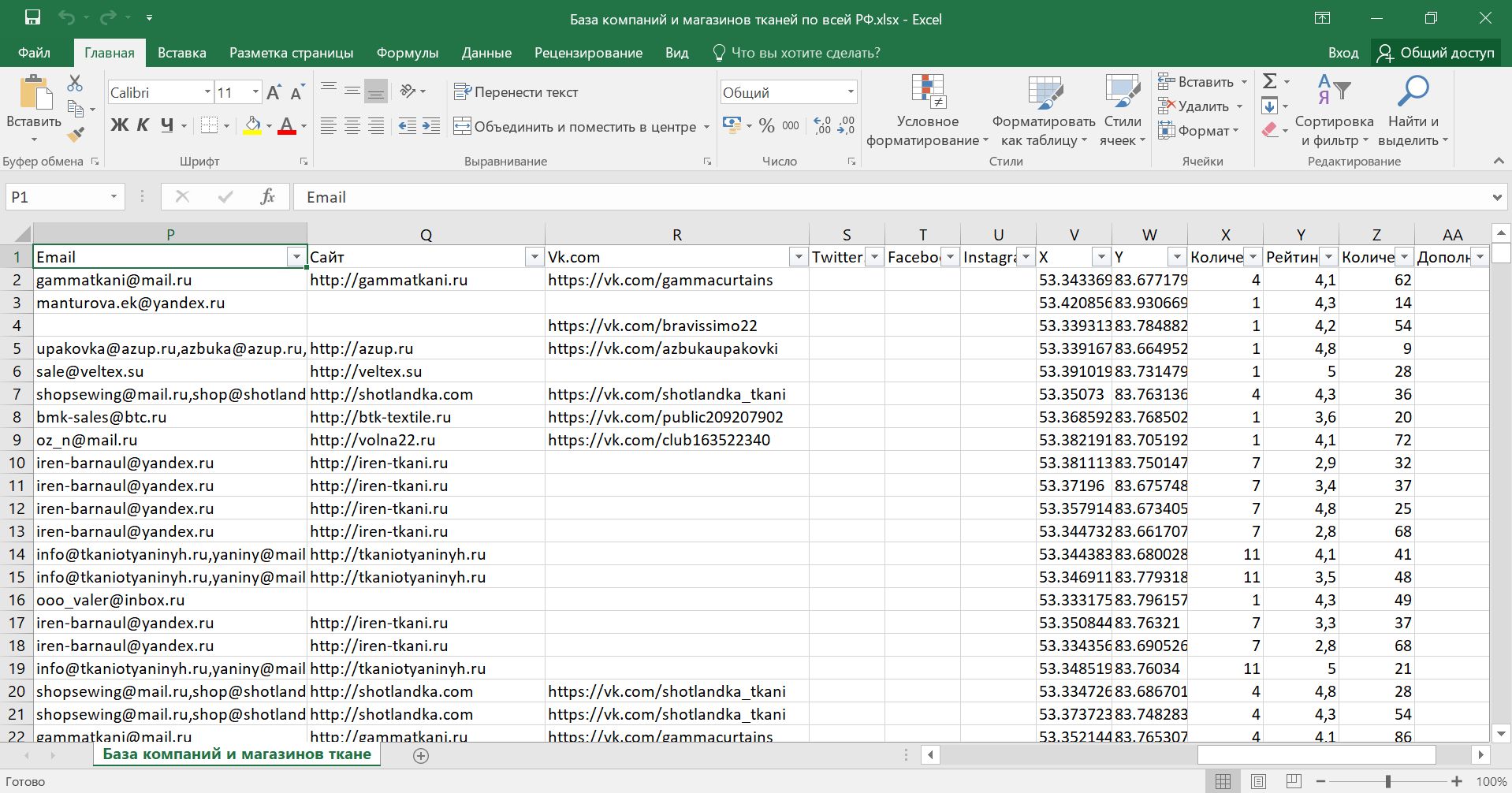Click the Center text alignment icon
Viewport: 1512px width, 793px height.
point(352,126)
